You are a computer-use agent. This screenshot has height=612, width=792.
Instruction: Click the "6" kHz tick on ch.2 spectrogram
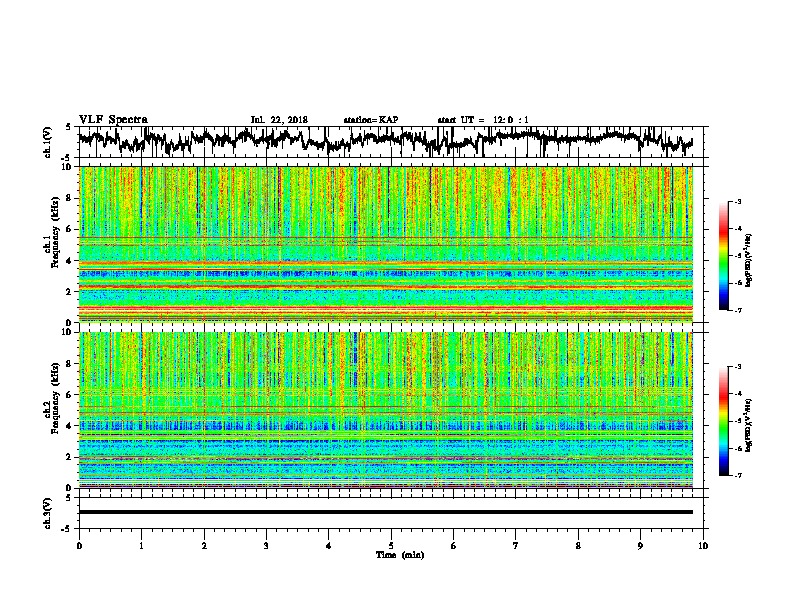[70, 395]
